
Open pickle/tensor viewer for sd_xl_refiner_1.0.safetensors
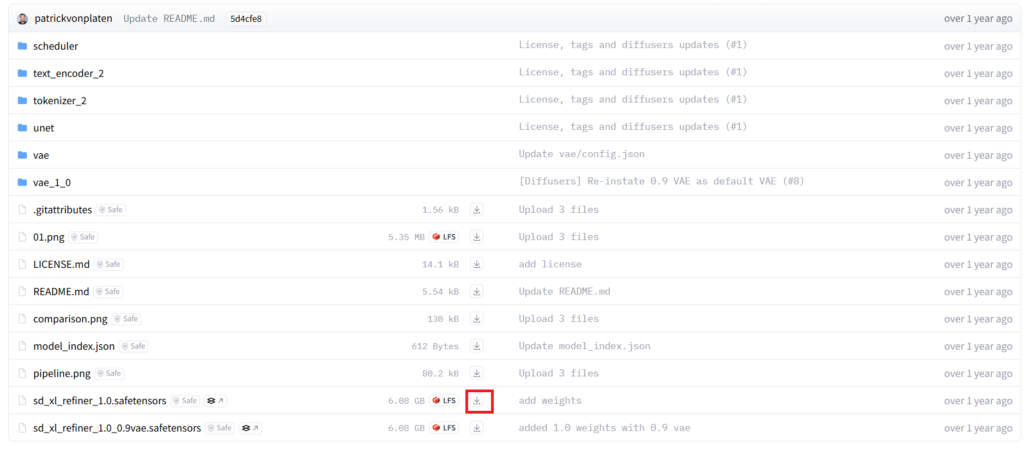216,401
